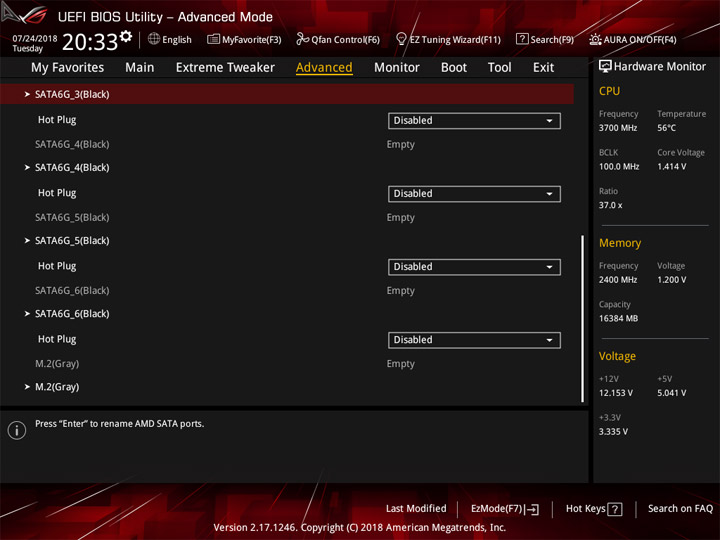Open Hot Plug dropdown under SATA6G_5(Black)

(474, 267)
